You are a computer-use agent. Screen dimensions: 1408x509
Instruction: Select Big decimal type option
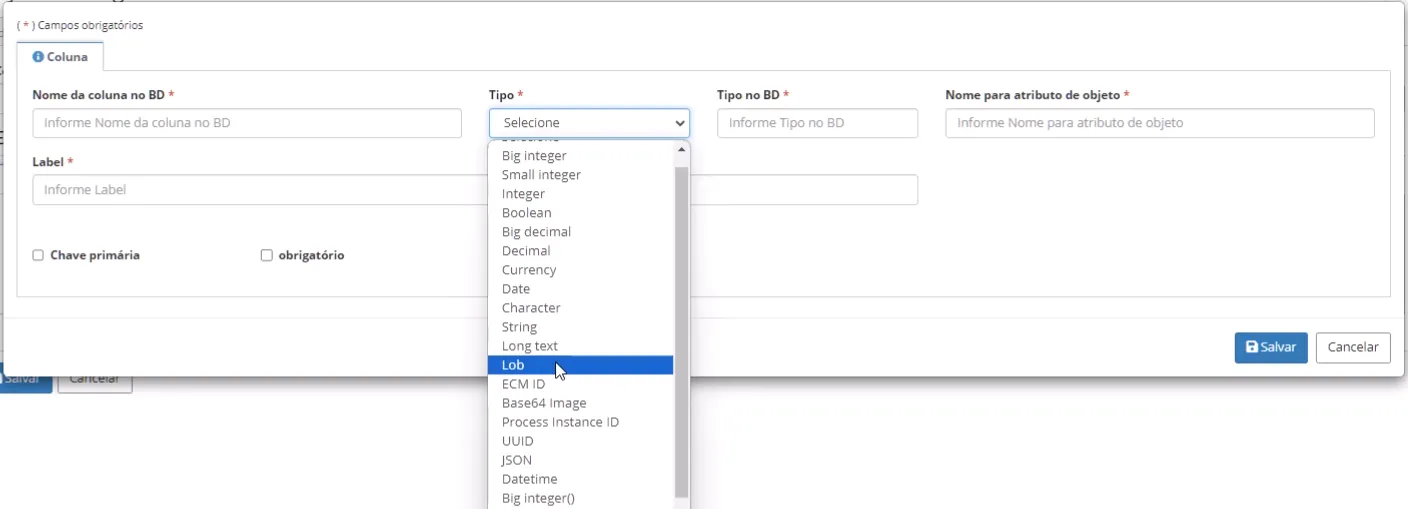580,232
